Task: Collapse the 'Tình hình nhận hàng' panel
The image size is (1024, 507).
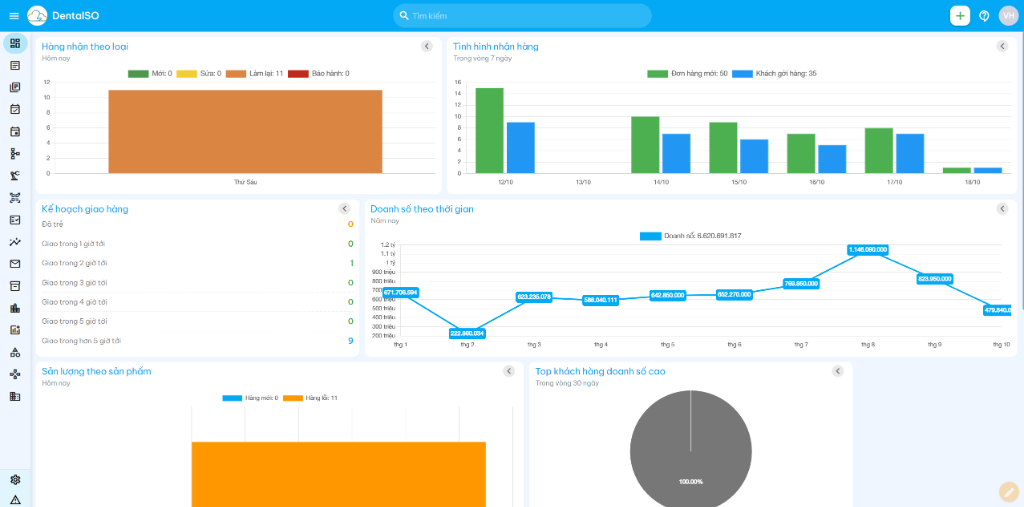Action: 1002,46
